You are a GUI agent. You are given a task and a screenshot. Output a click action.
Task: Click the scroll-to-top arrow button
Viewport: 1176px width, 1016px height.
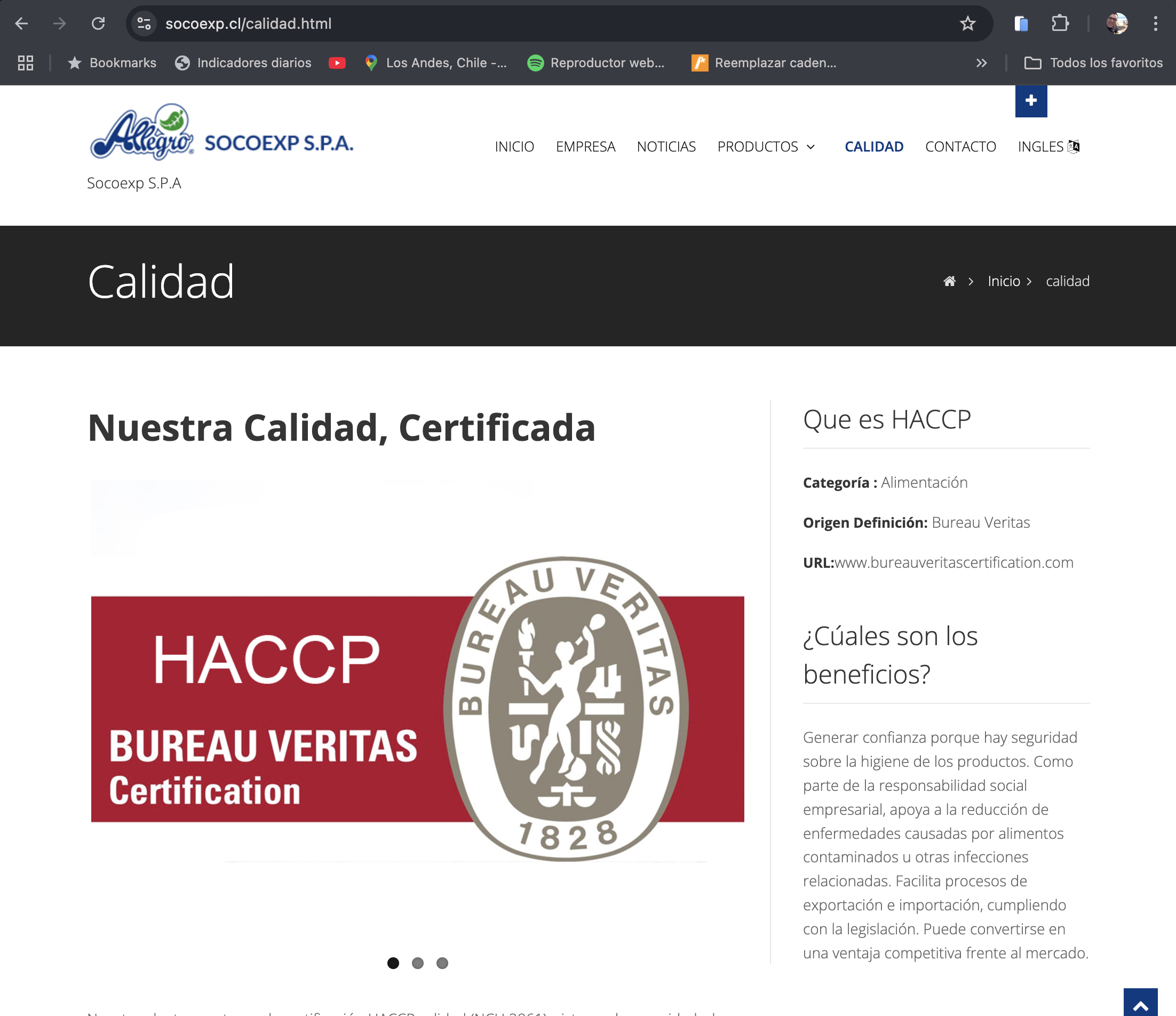point(1140,1003)
